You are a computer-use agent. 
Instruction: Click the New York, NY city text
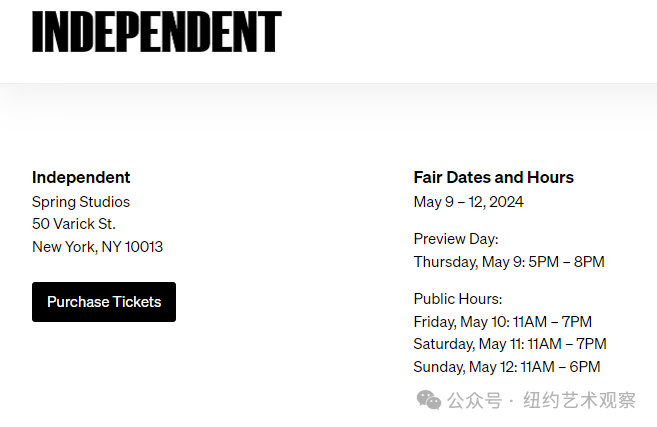click(x=77, y=247)
